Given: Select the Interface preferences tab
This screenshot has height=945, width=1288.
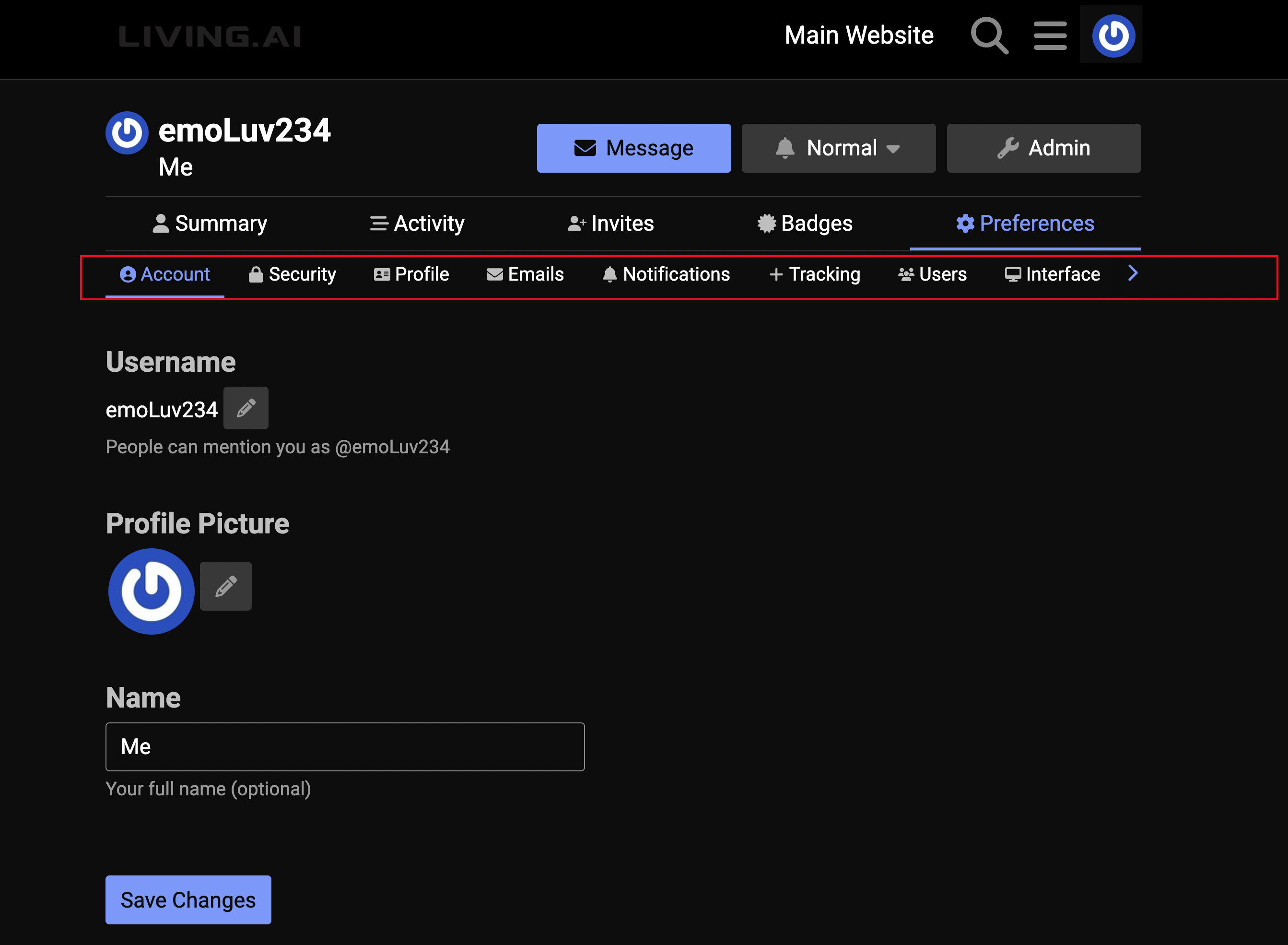Looking at the screenshot, I should tap(1052, 274).
